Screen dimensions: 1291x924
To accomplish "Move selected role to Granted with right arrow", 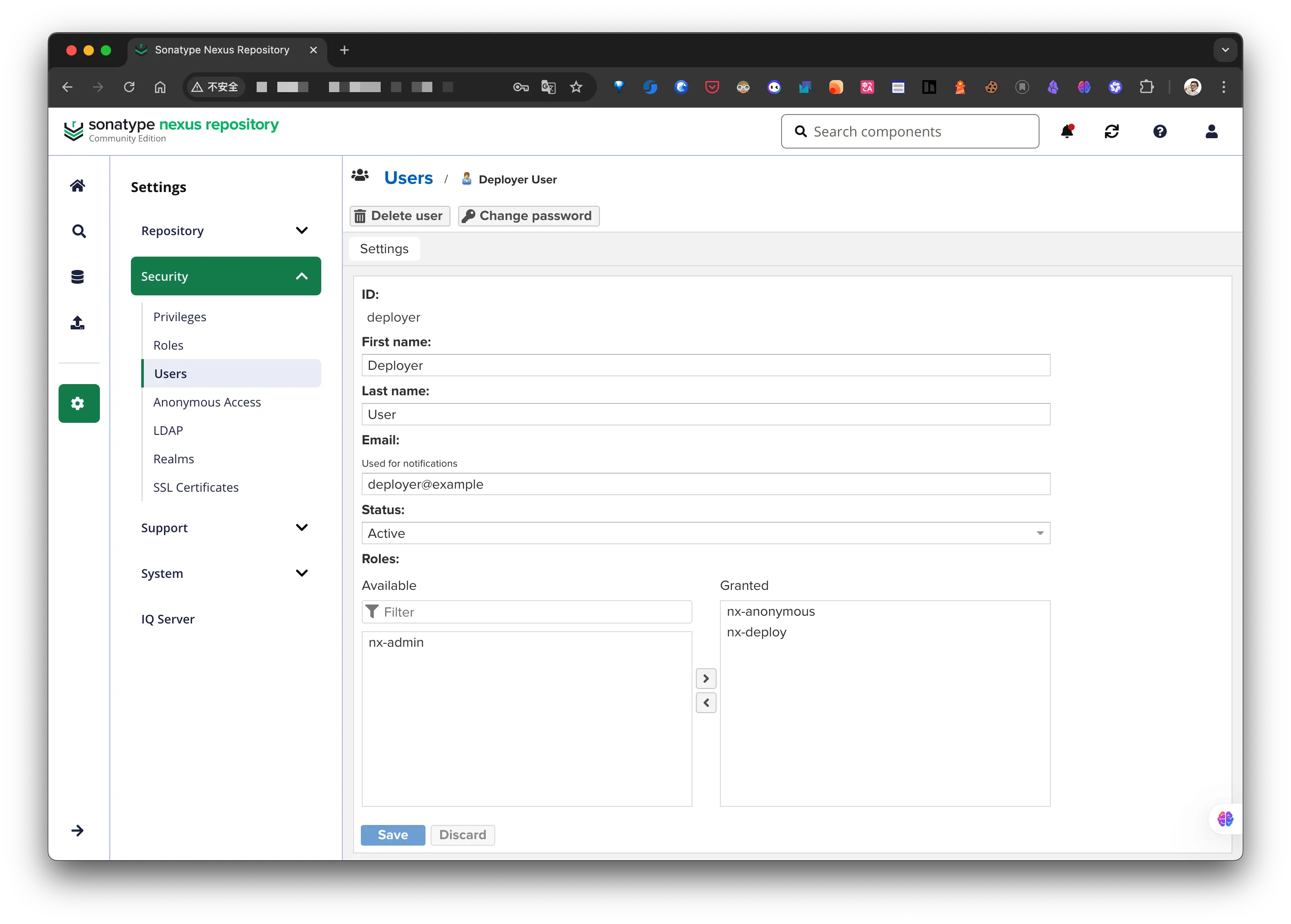I will point(705,678).
